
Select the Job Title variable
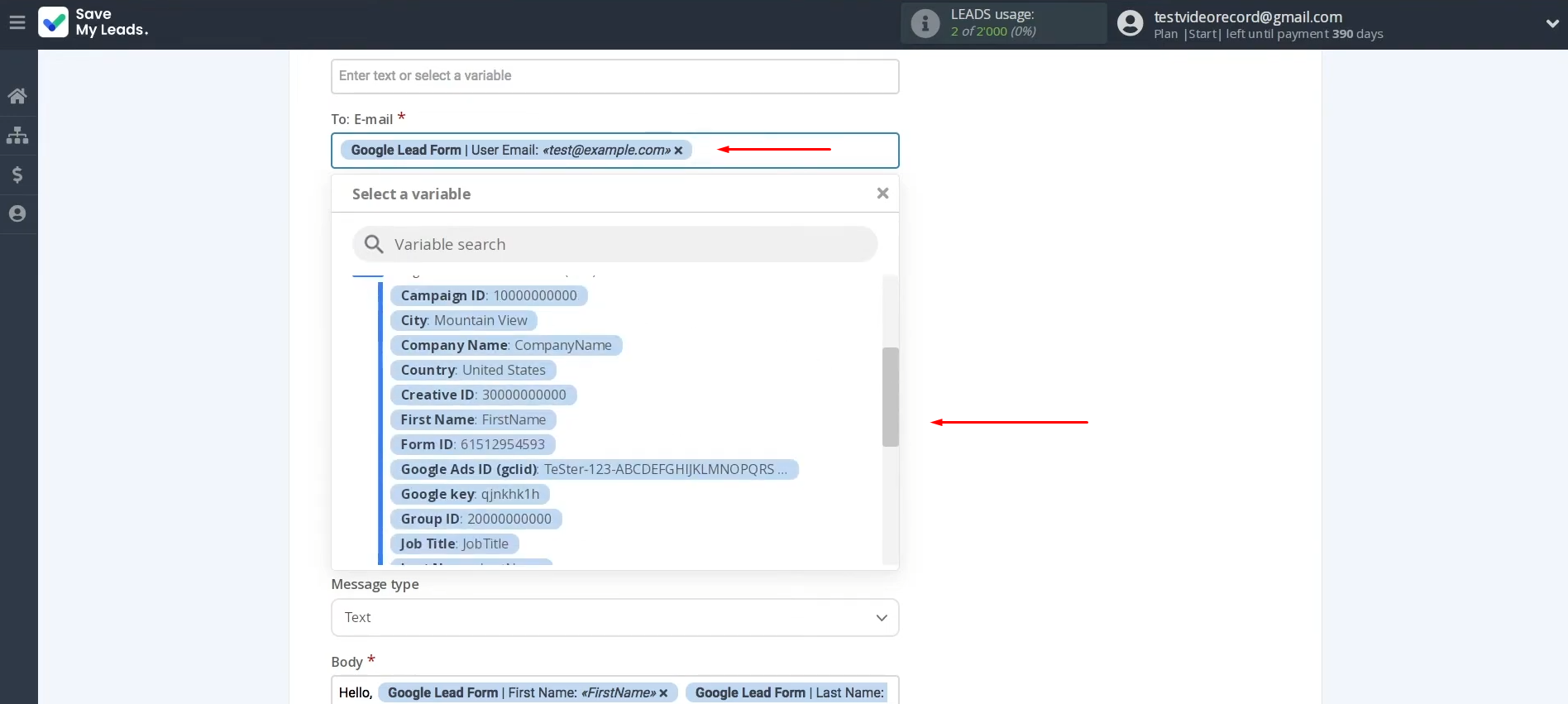coord(454,544)
